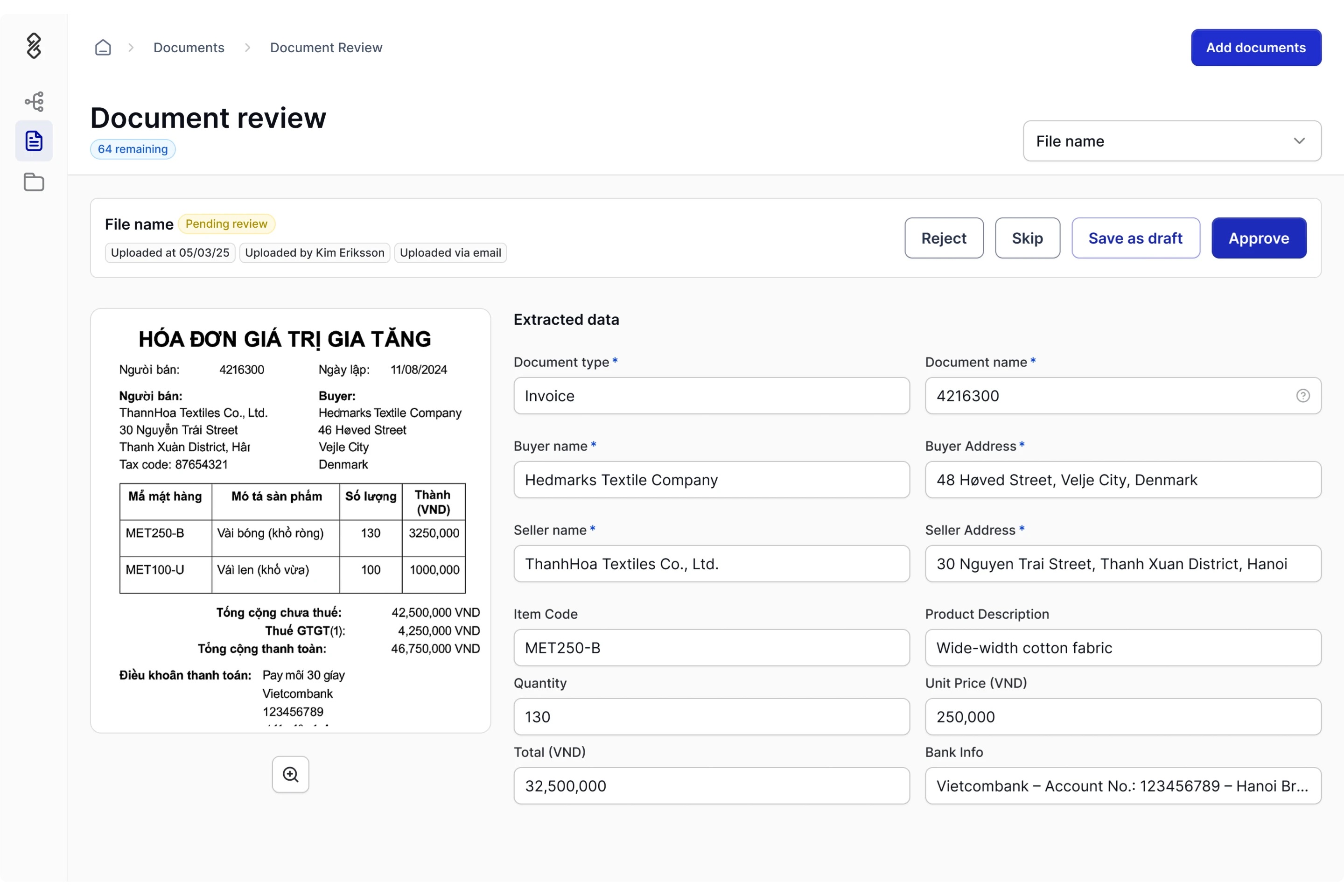Click the invoice document preview image

click(290, 520)
